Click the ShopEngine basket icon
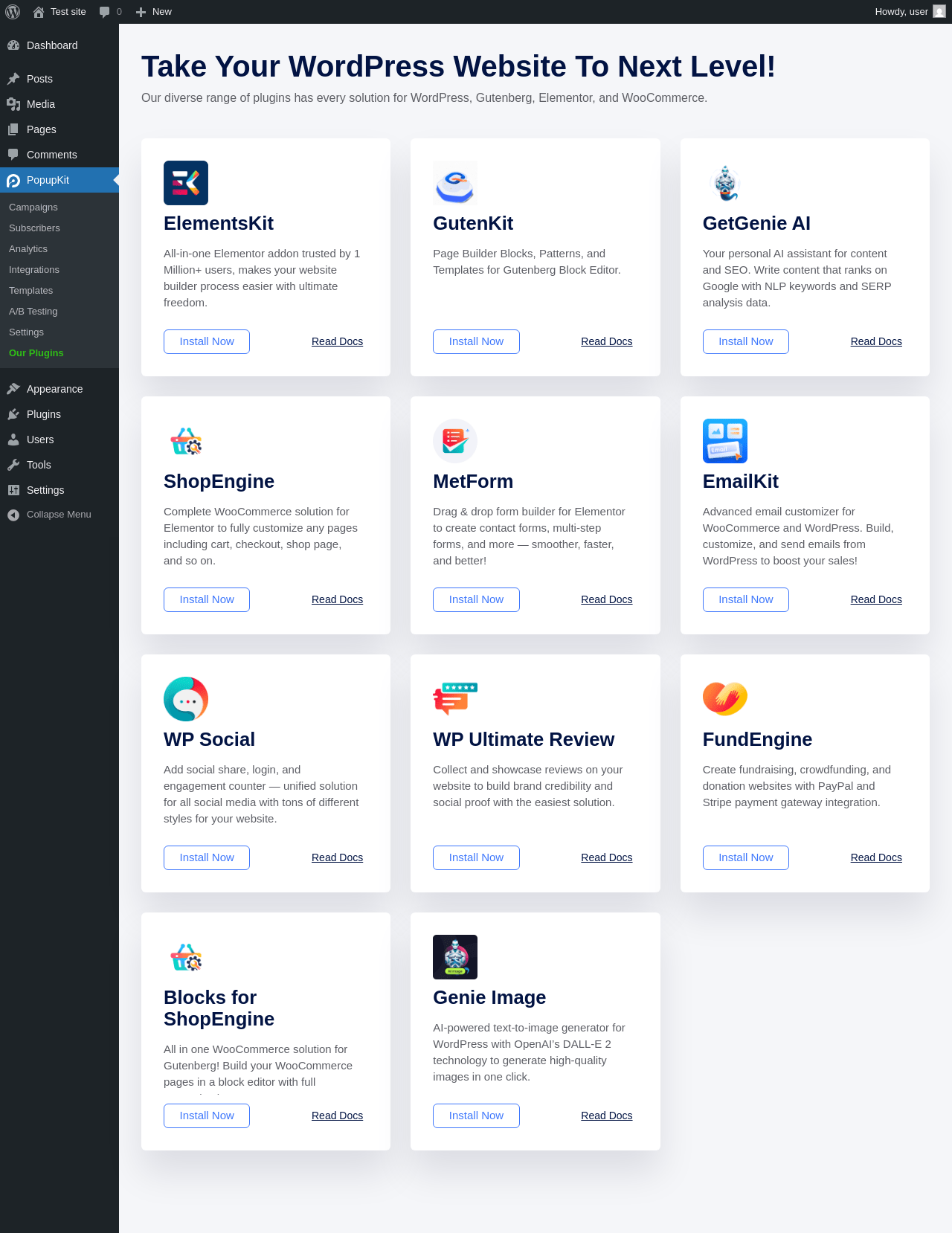The height and width of the screenshot is (1233, 952). click(x=186, y=441)
